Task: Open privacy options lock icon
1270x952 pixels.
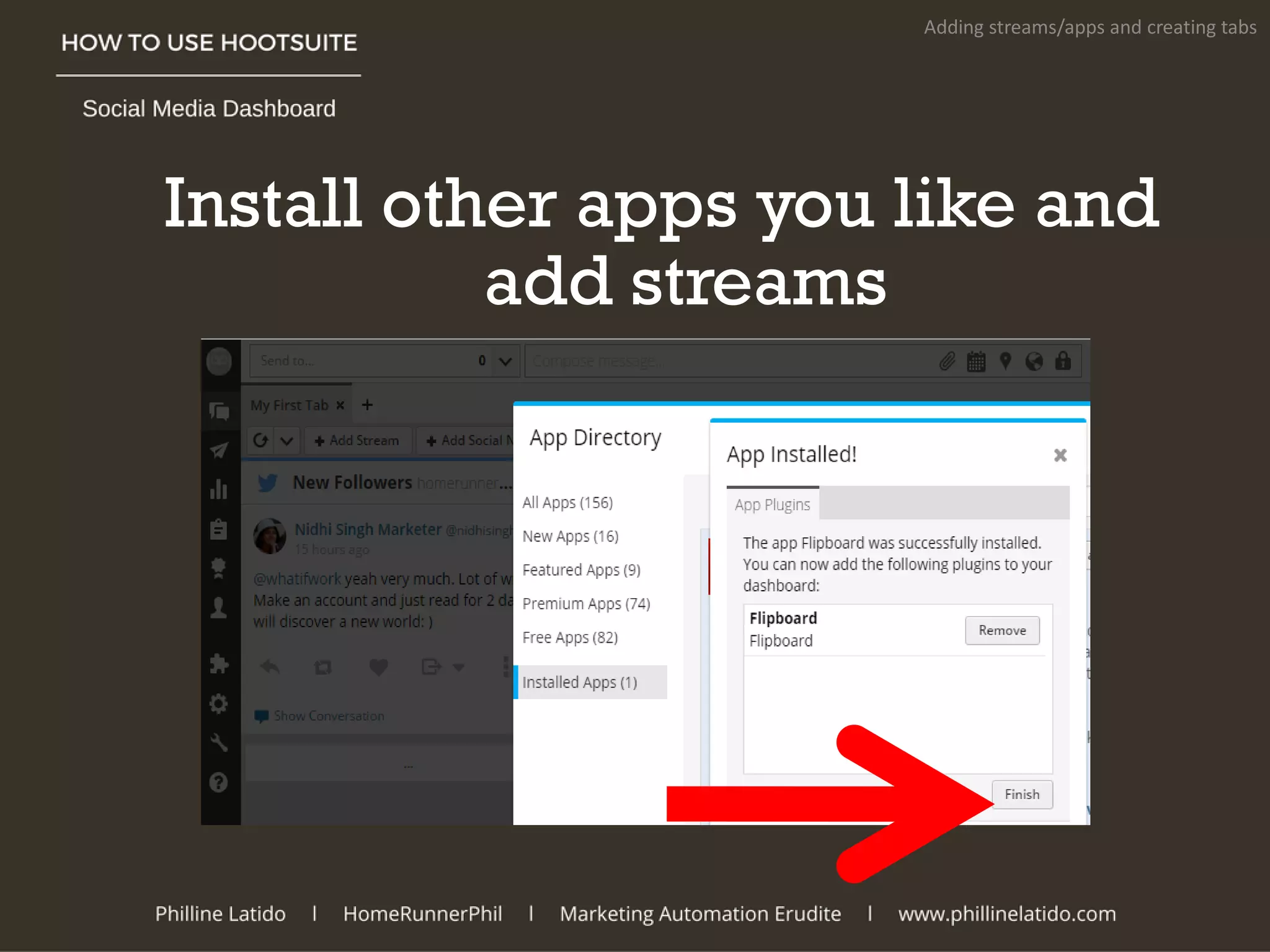Action: (1063, 361)
